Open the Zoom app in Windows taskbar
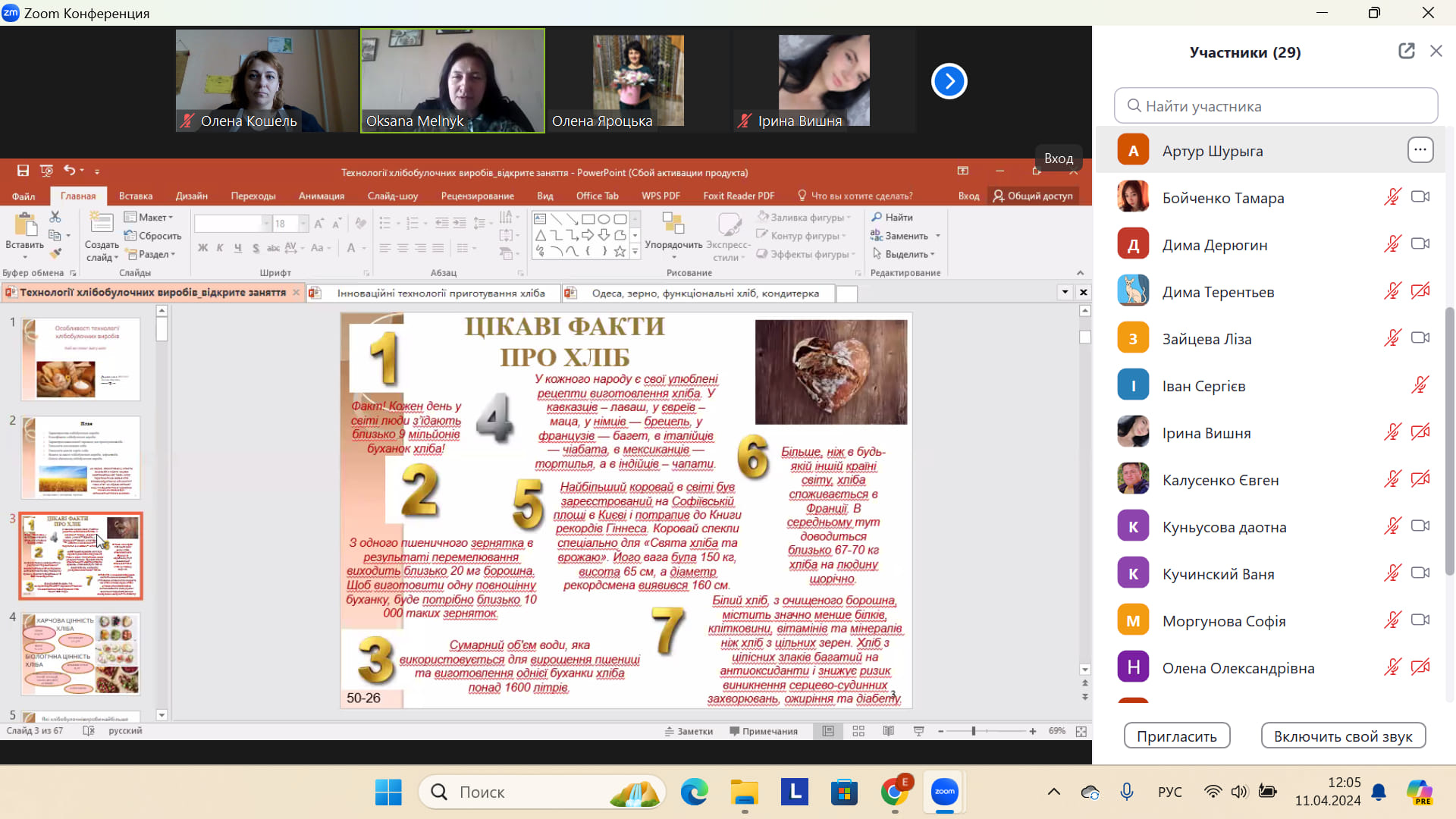The height and width of the screenshot is (819, 1456). [944, 792]
